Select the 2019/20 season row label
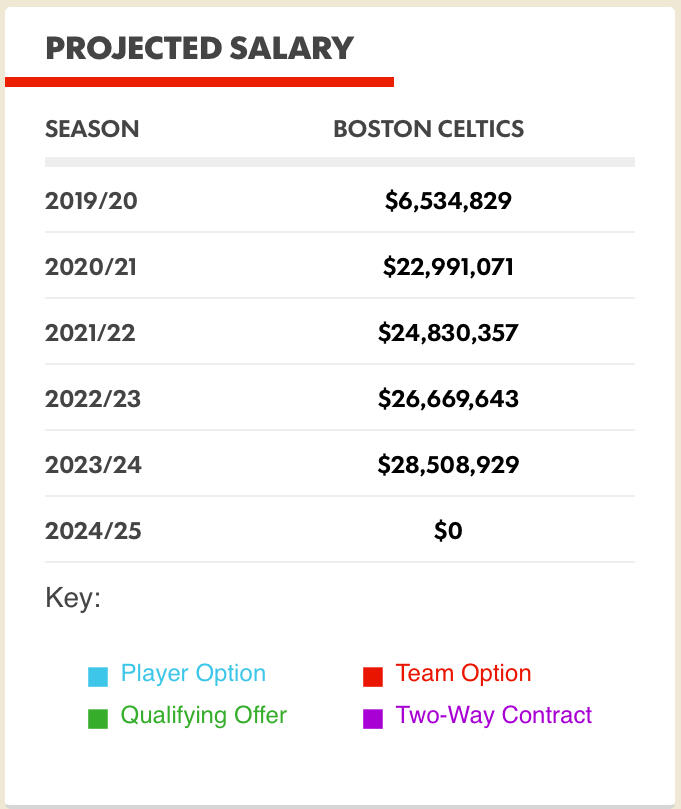This screenshot has width=681, height=809. (91, 201)
